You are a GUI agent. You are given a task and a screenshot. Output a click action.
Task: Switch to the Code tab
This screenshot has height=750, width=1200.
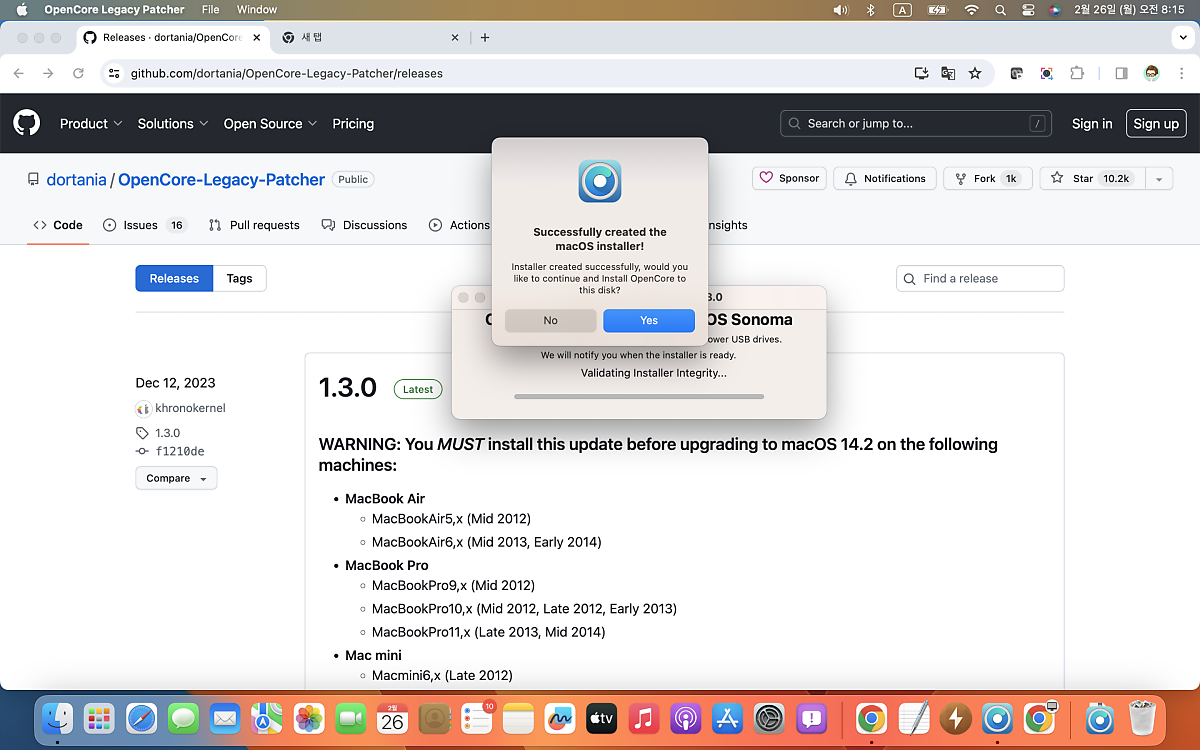58,225
